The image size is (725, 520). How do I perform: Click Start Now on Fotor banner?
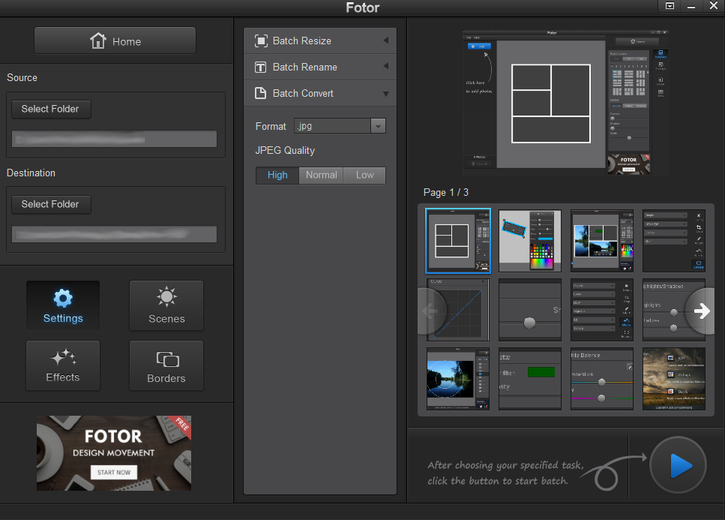pyautogui.click(x=114, y=472)
